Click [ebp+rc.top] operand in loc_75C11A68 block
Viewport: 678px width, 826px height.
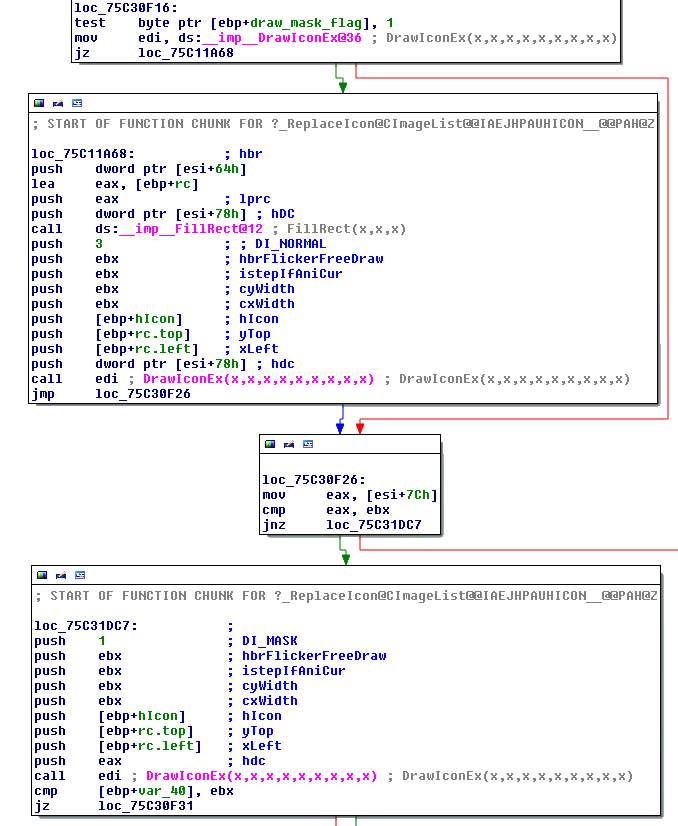pyautogui.click(x=143, y=334)
